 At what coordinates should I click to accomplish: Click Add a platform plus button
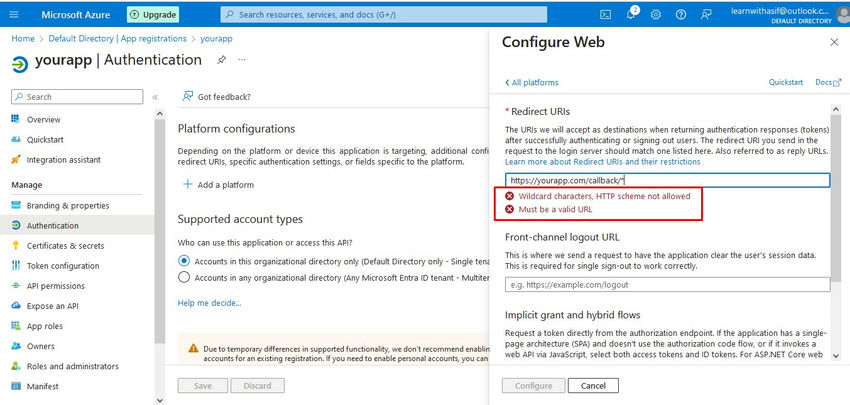(218, 184)
